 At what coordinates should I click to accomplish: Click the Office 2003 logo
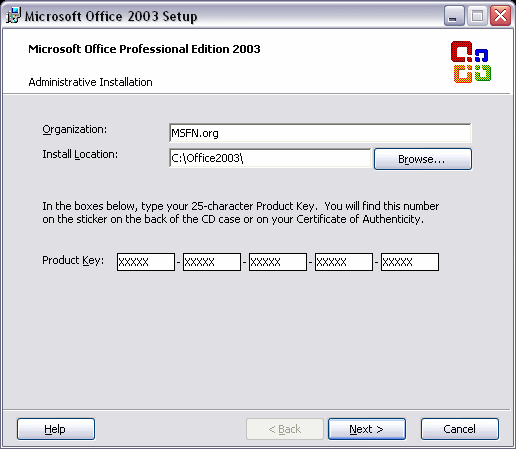471,62
